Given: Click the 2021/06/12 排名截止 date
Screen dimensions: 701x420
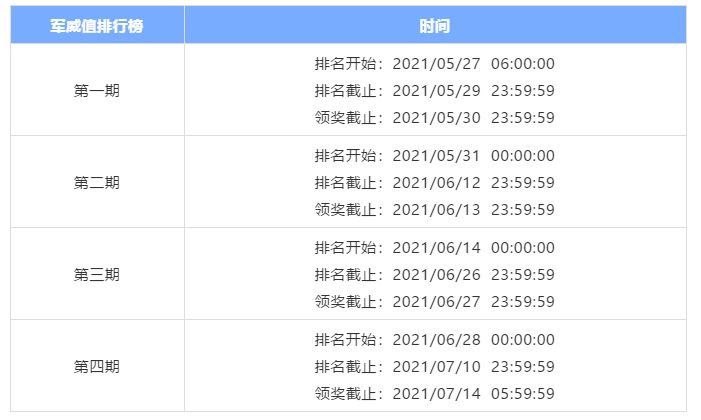Looking at the screenshot, I should tap(437, 183).
